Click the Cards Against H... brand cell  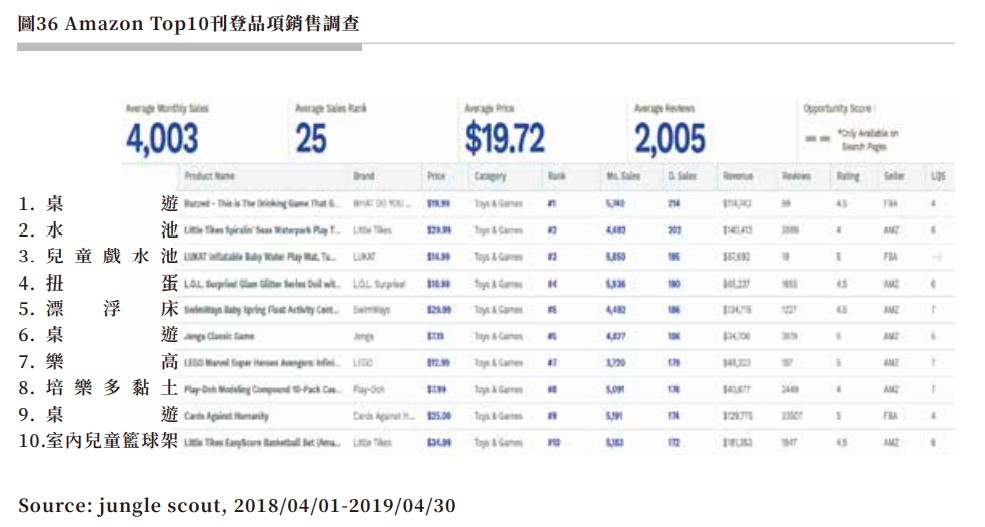384,416
